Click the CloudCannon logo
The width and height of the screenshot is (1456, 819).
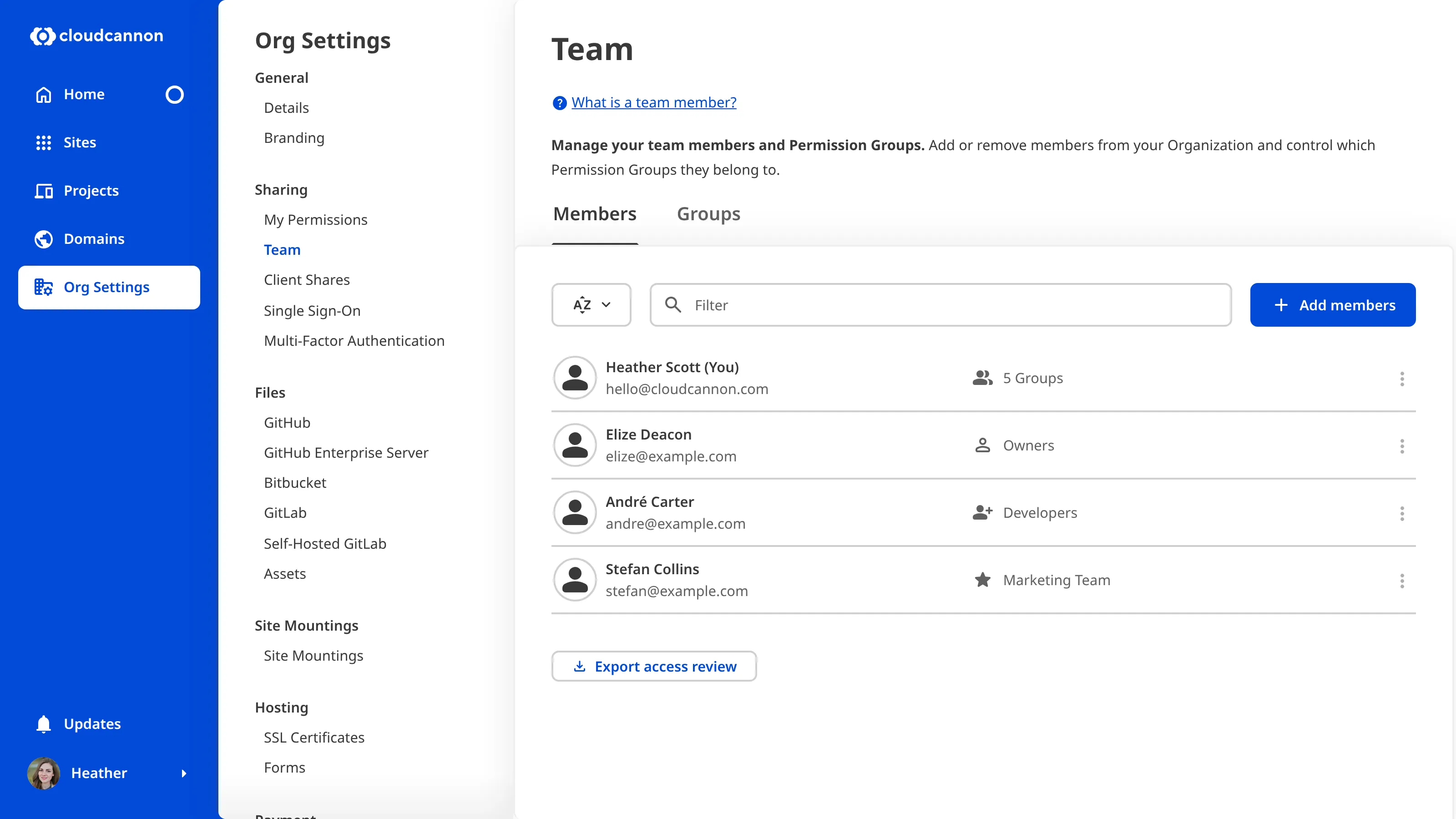pyautogui.click(x=96, y=35)
